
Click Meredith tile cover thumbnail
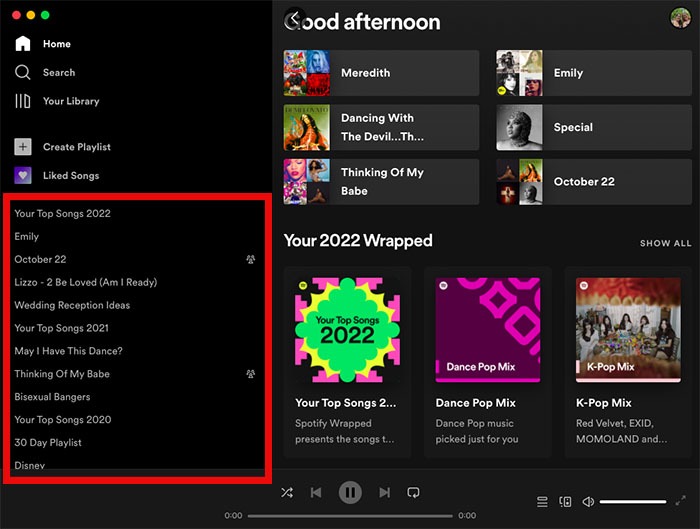(x=307, y=73)
